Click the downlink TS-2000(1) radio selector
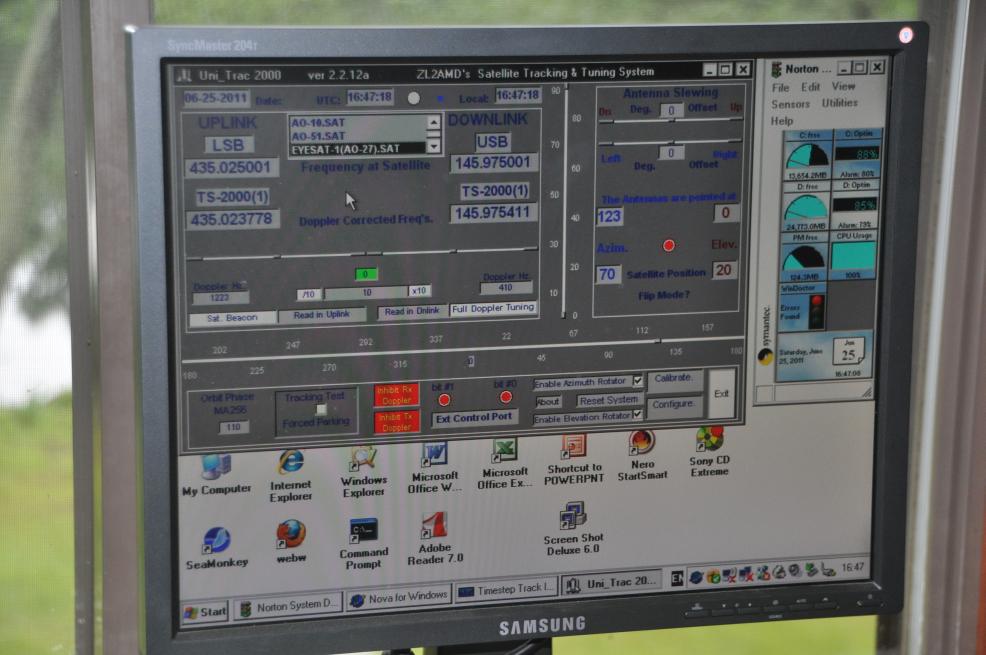Image resolution: width=986 pixels, height=655 pixels. click(494, 191)
